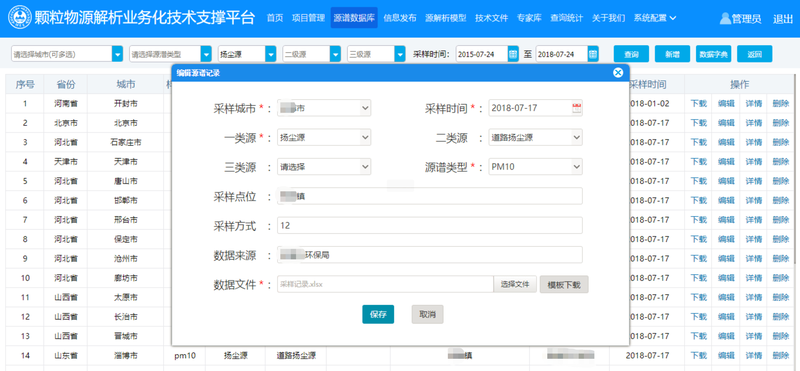Click 选择文件 to choose a file

point(515,284)
